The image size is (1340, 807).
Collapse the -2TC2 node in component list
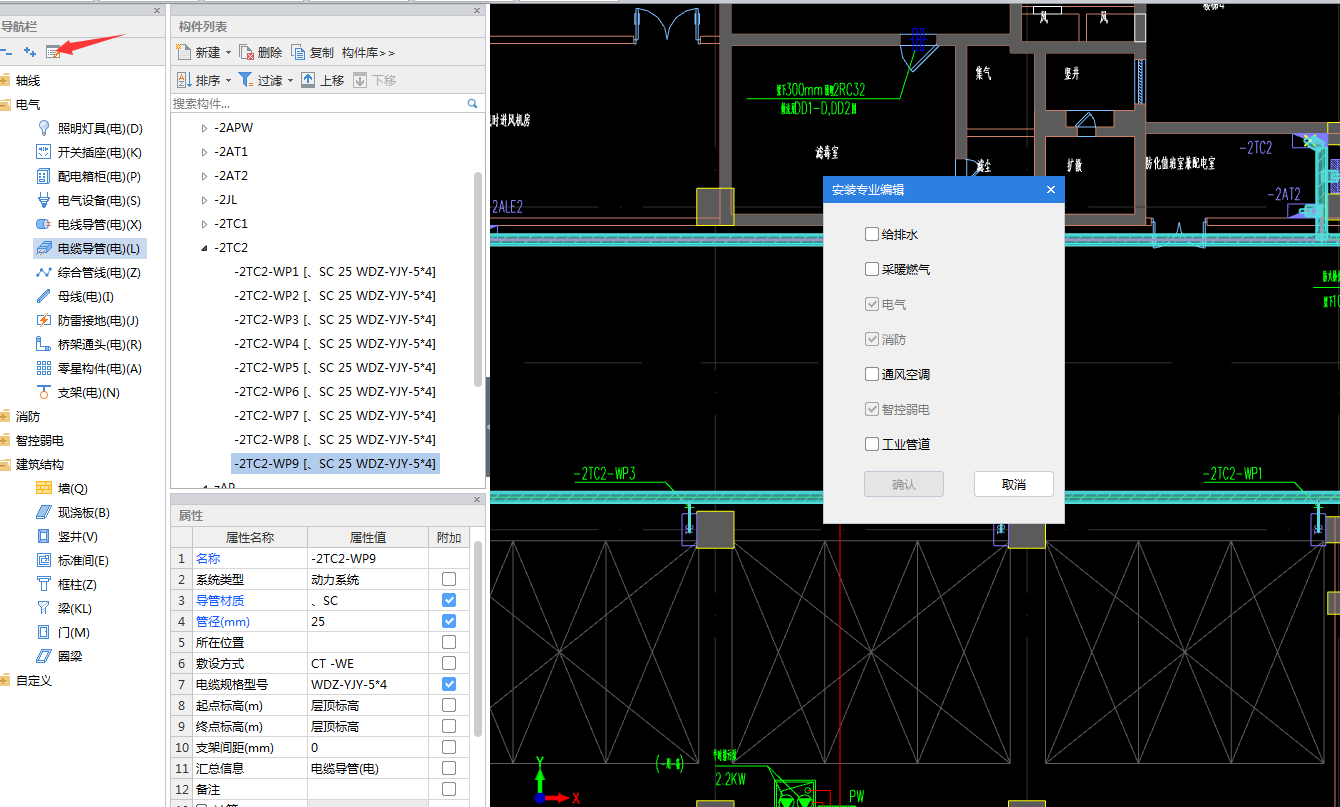204,248
